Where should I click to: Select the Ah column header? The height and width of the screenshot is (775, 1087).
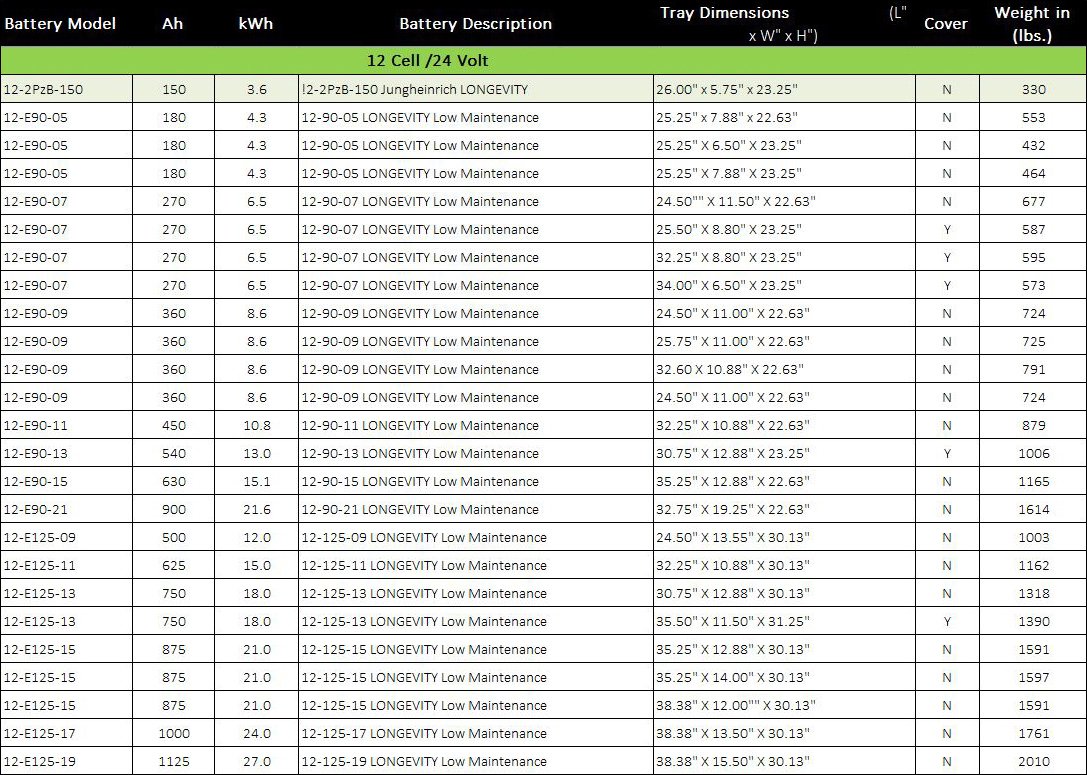click(x=172, y=23)
